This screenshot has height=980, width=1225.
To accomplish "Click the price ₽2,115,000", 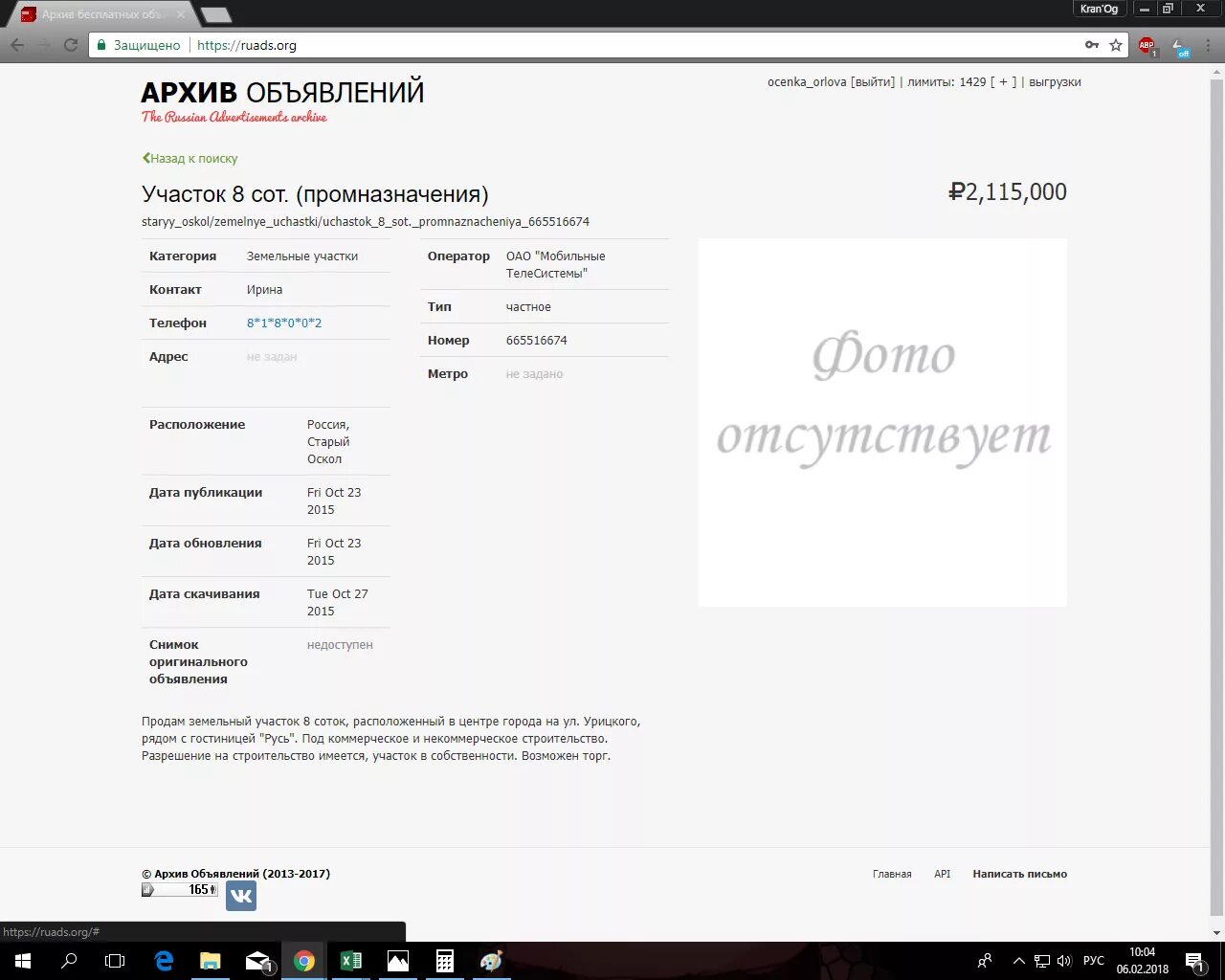I will pos(1008,192).
